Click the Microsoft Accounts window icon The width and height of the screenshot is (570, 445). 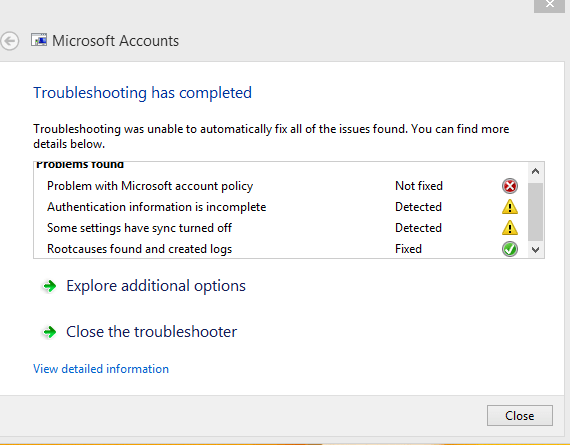tap(39, 40)
